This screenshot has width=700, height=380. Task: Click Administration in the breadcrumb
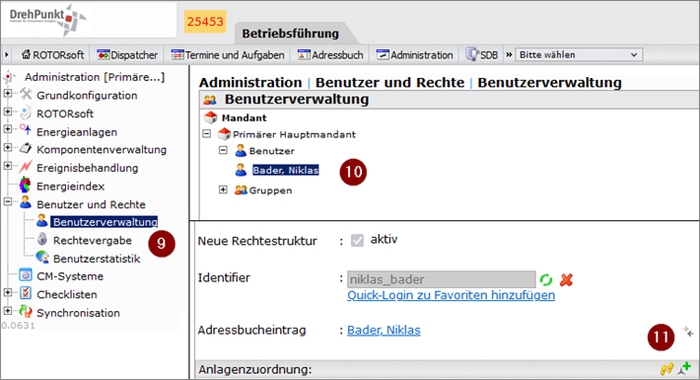(x=250, y=83)
